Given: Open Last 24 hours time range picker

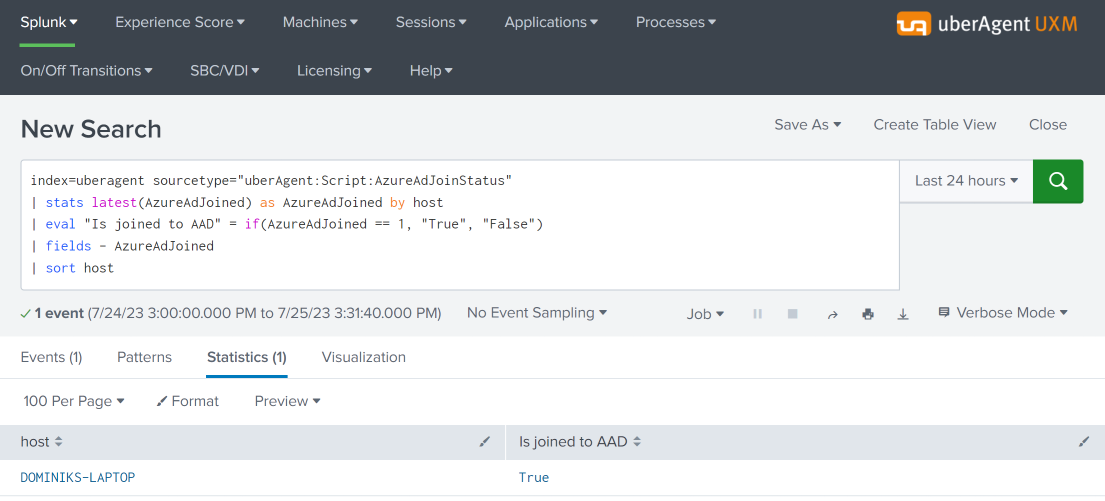Looking at the screenshot, I should tap(966, 181).
